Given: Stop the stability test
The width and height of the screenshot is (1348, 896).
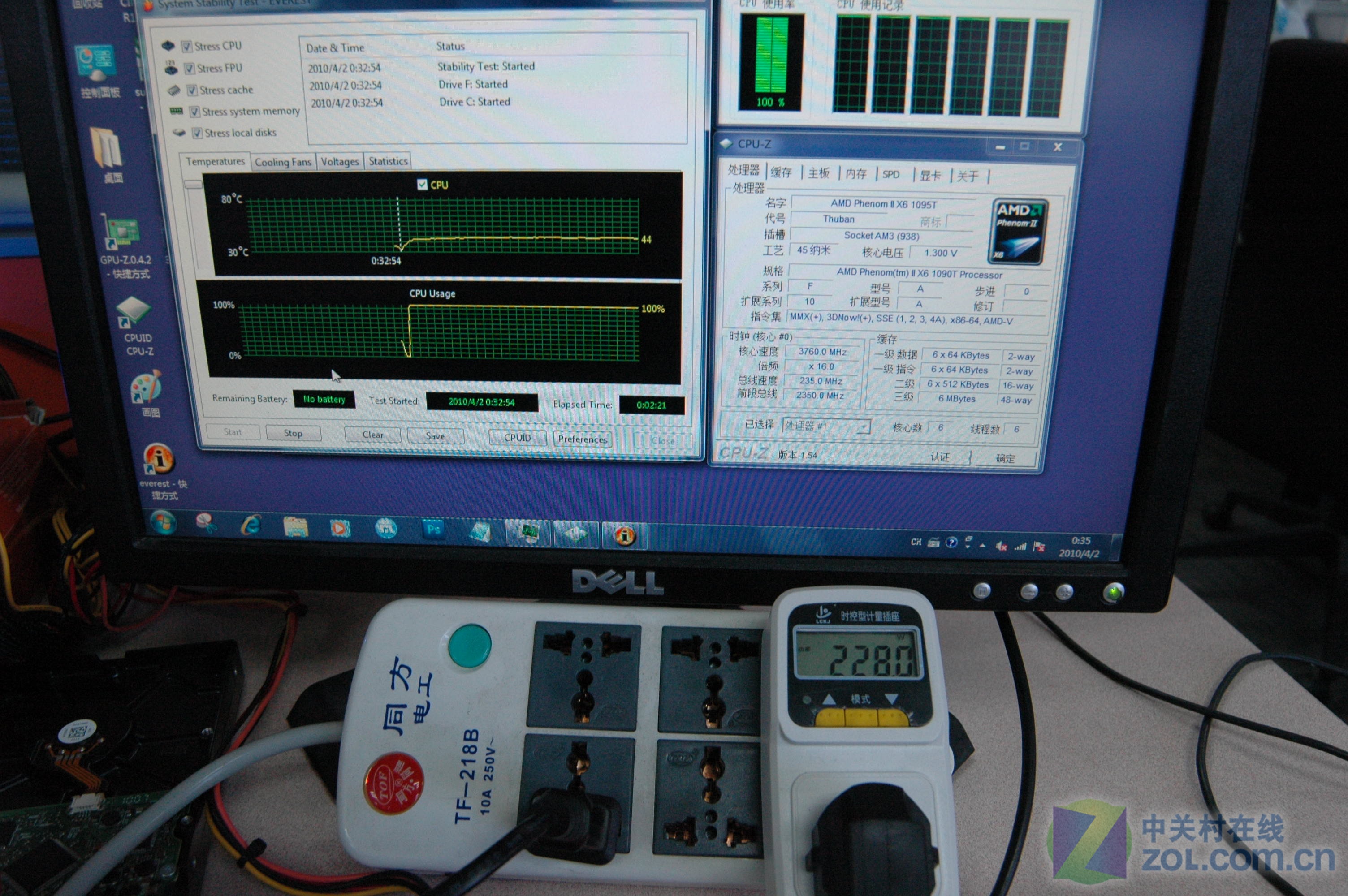Looking at the screenshot, I should pos(293,433).
